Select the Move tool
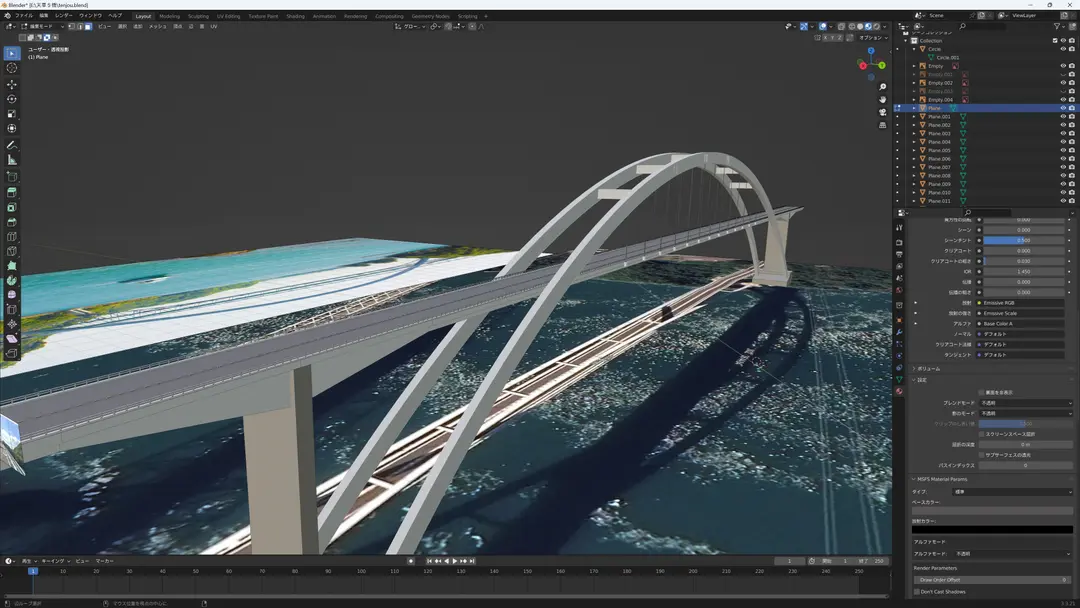 [12, 85]
